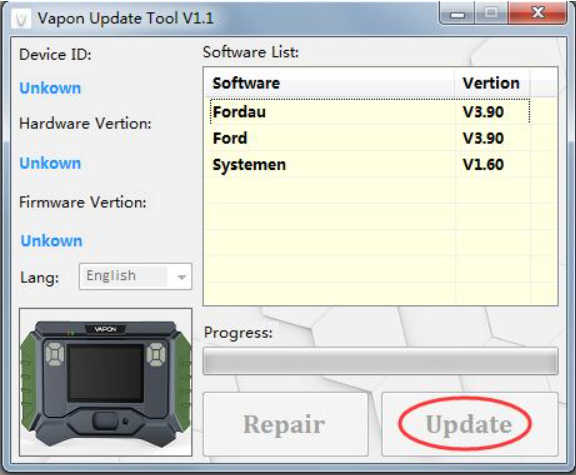Click the Update button
The width and height of the screenshot is (576, 475).
[x=469, y=424]
